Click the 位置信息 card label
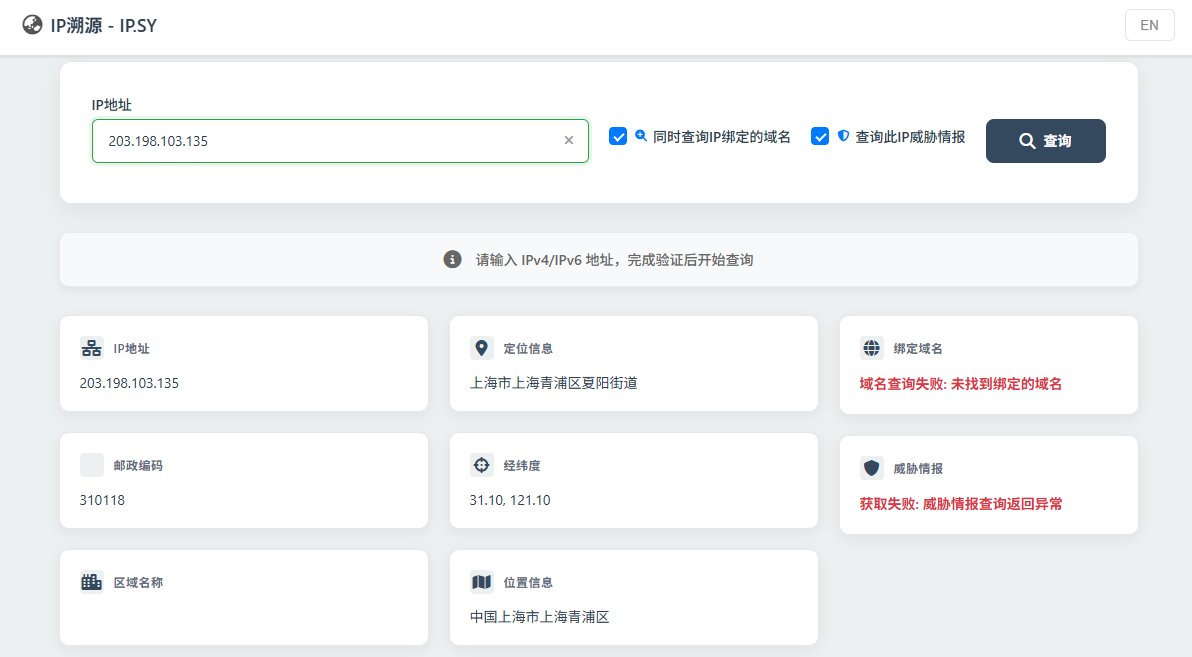The height and width of the screenshot is (657, 1192). click(x=528, y=582)
